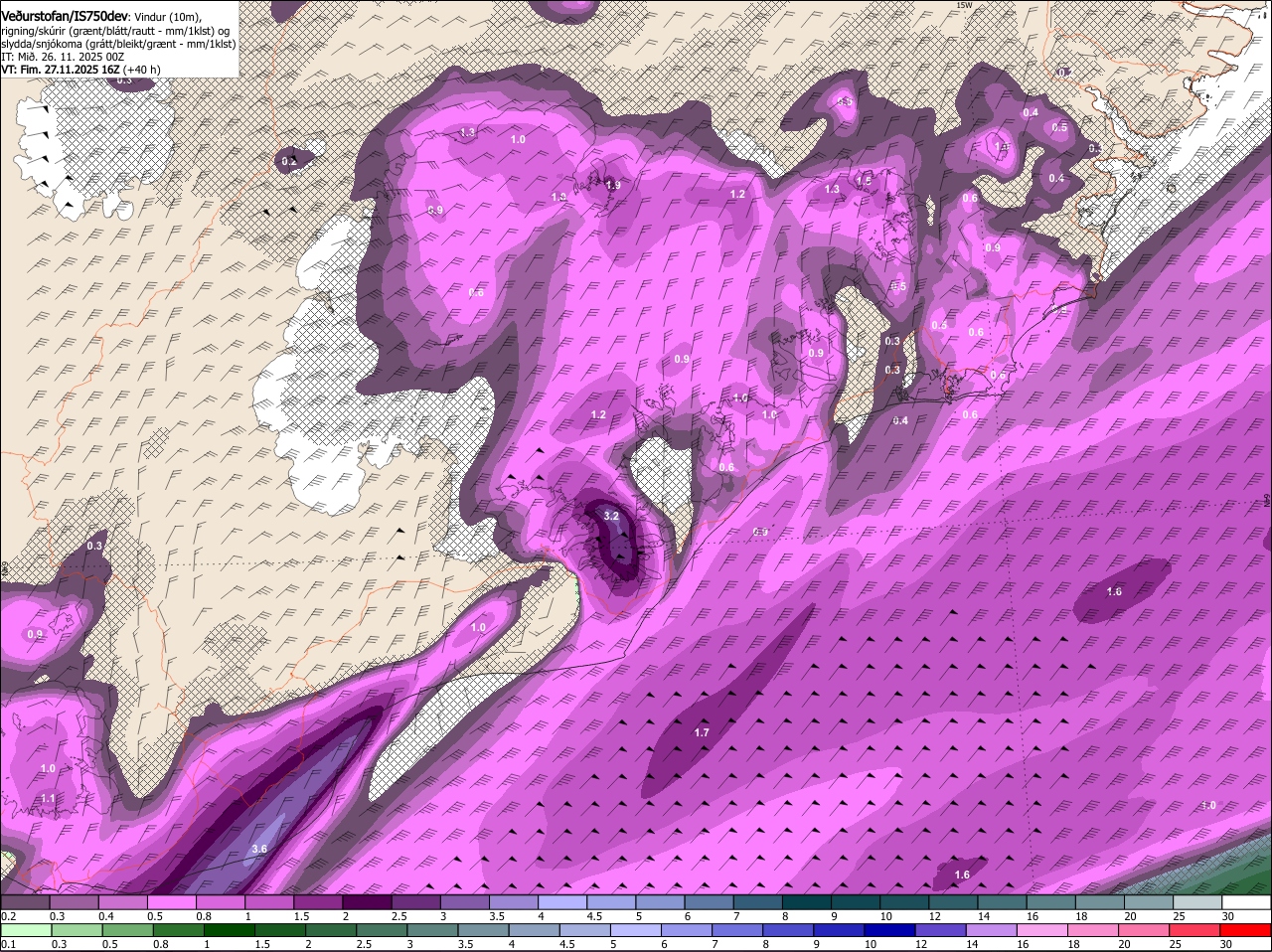Pick the upper legend swatch between 2 and 2.5

(367, 902)
